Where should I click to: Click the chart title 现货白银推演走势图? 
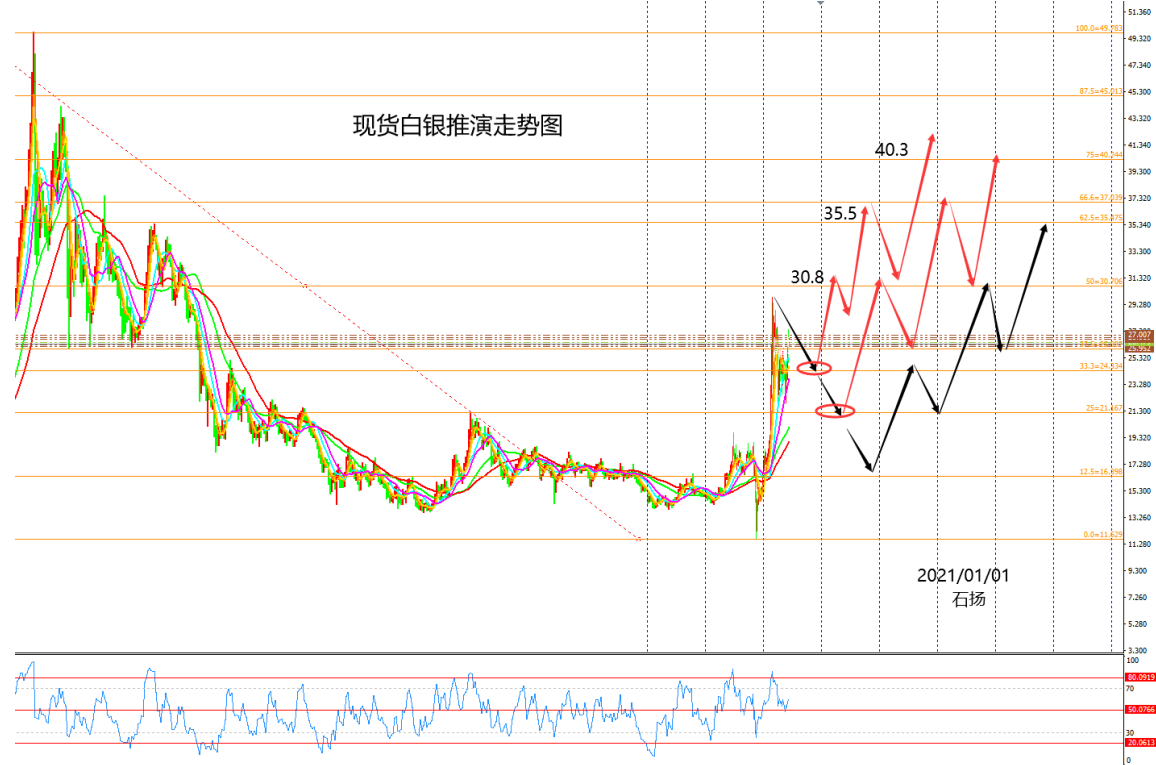click(458, 125)
